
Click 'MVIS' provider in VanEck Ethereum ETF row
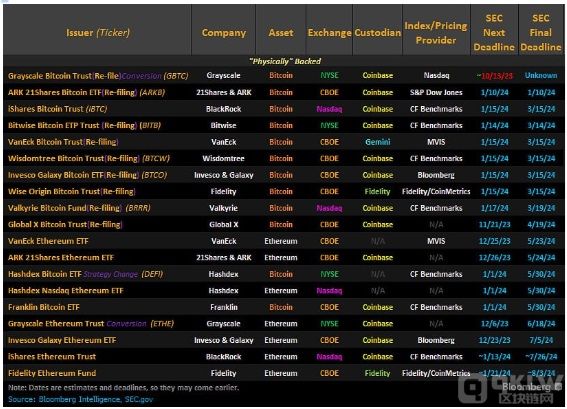[x=436, y=241]
